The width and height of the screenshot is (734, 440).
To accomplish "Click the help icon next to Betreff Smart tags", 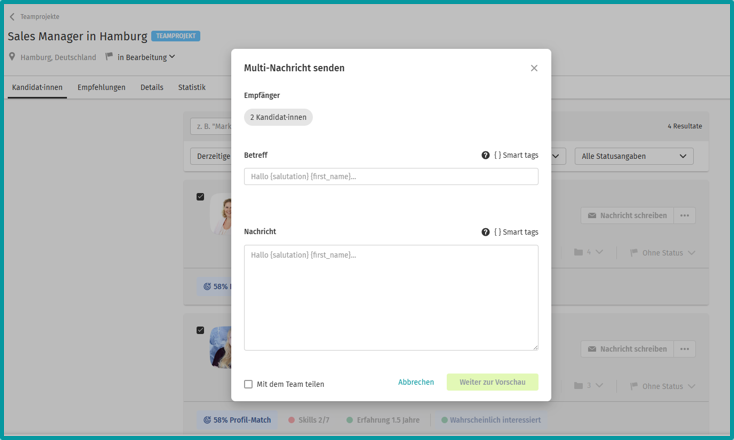I will click(486, 156).
